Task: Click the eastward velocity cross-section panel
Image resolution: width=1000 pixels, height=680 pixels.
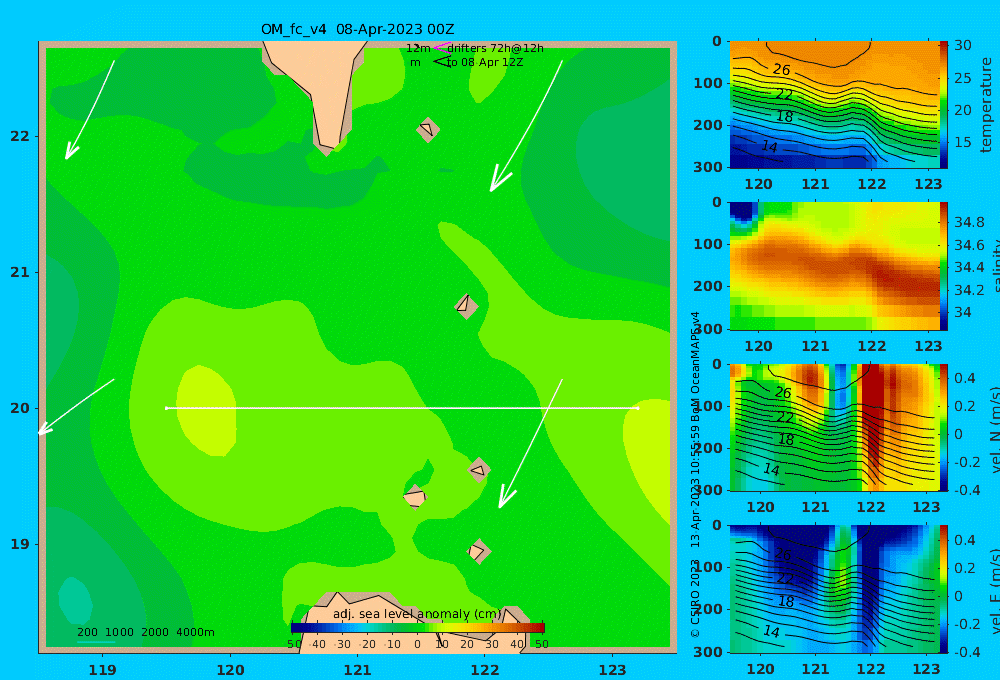Action: point(834,589)
